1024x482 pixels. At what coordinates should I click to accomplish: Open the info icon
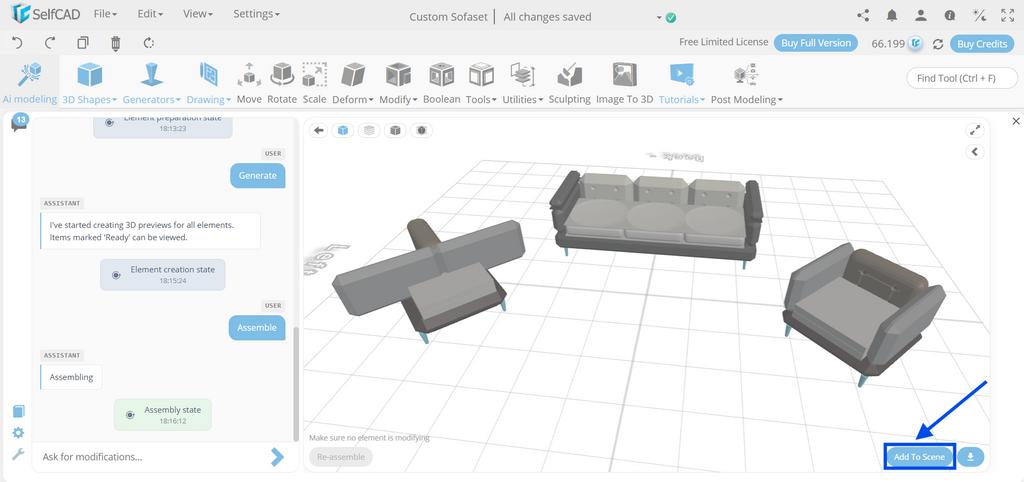(x=950, y=16)
